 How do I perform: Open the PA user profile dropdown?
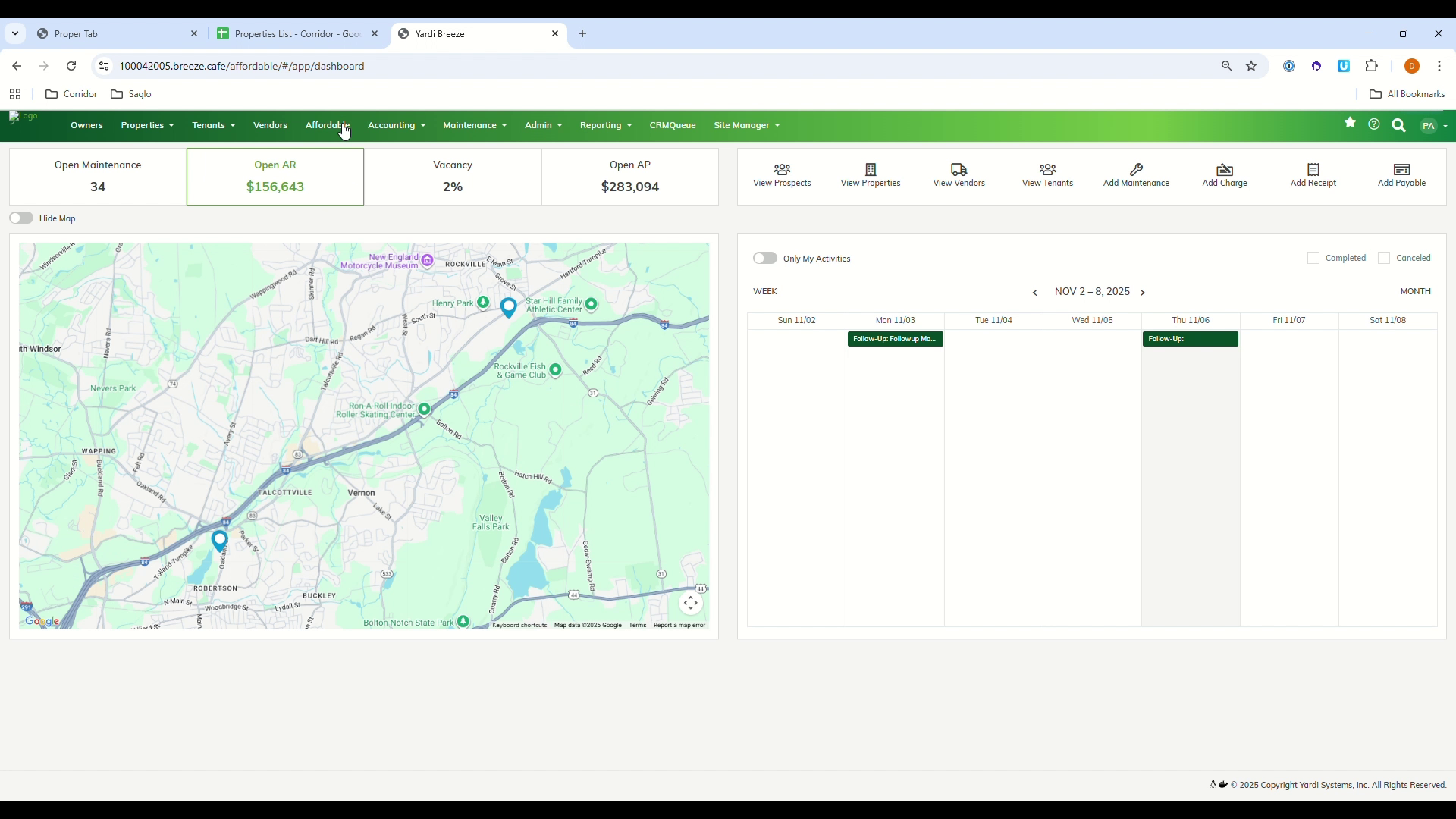coord(1433,126)
